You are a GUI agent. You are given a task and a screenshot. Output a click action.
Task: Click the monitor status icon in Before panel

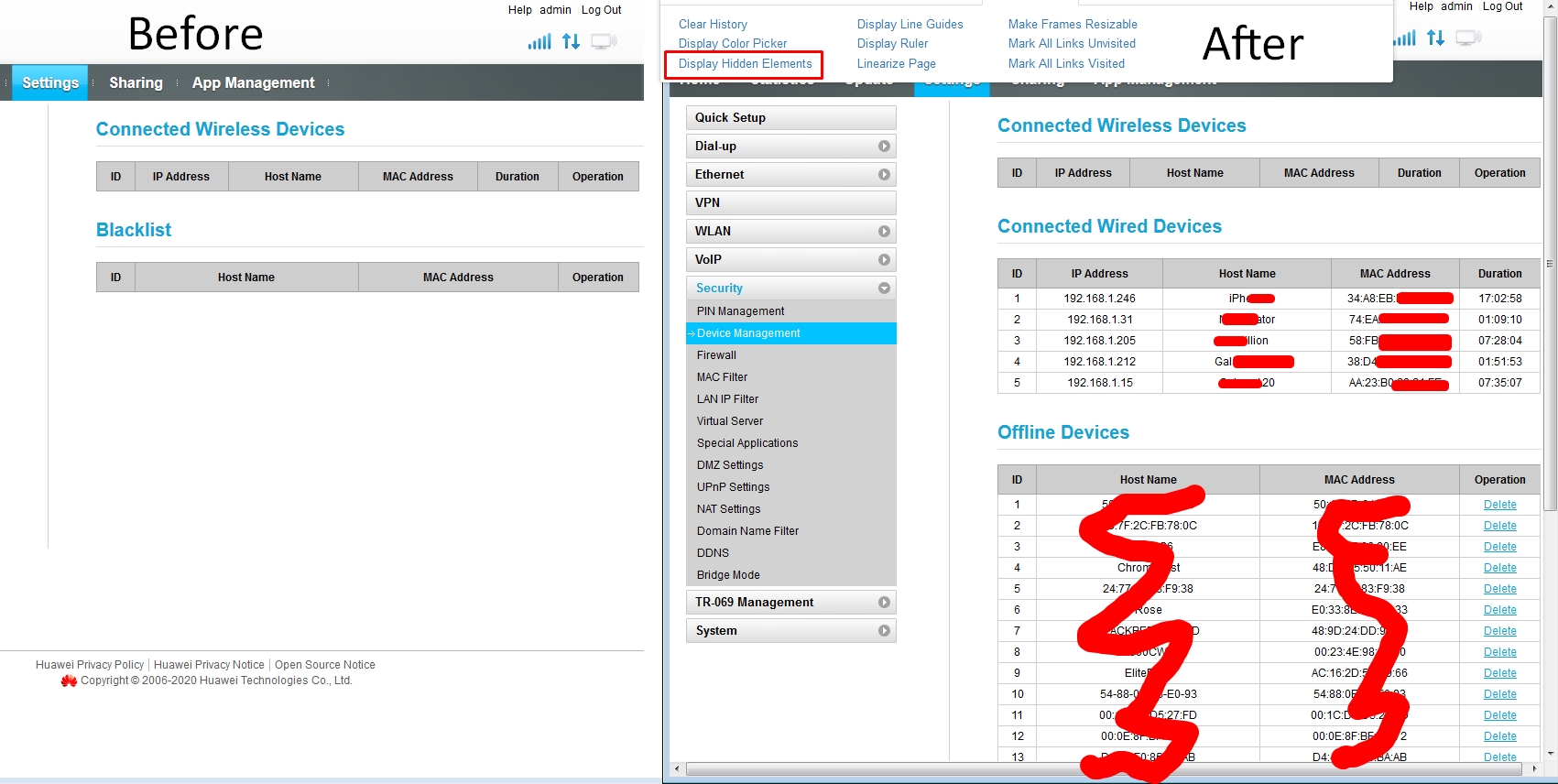point(604,41)
